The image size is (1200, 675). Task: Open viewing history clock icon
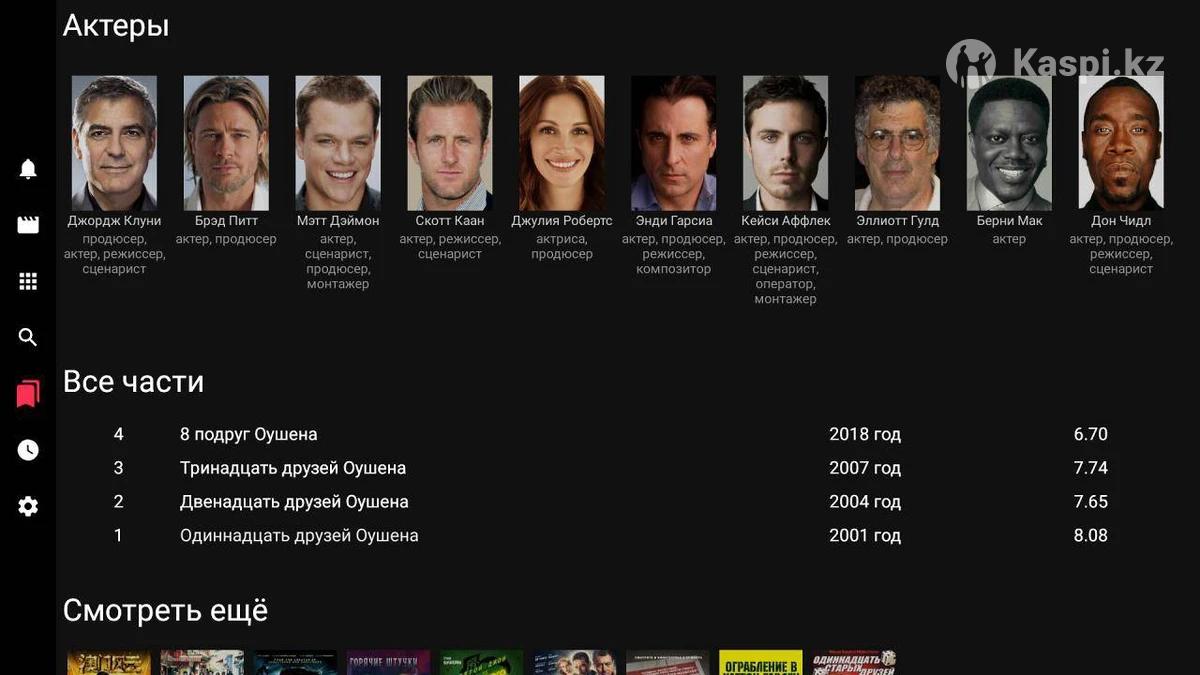(x=28, y=450)
